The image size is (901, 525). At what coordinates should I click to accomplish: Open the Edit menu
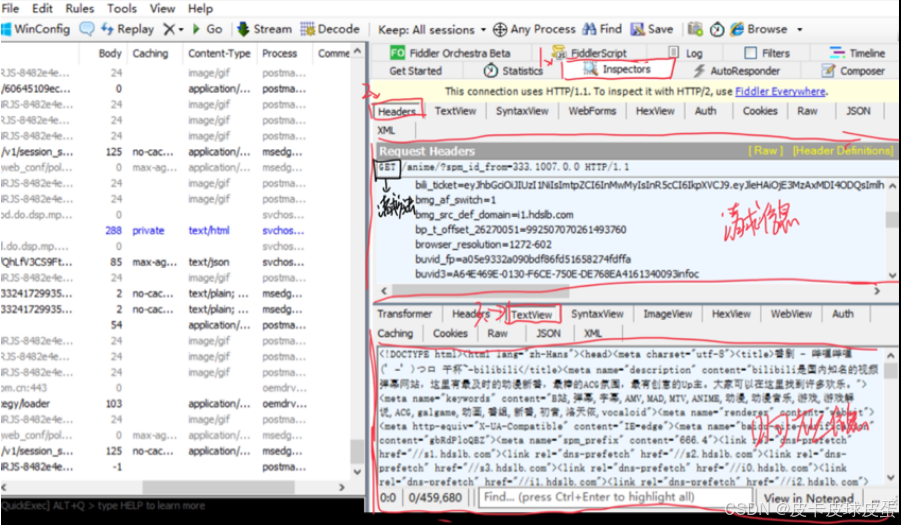tap(42, 9)
